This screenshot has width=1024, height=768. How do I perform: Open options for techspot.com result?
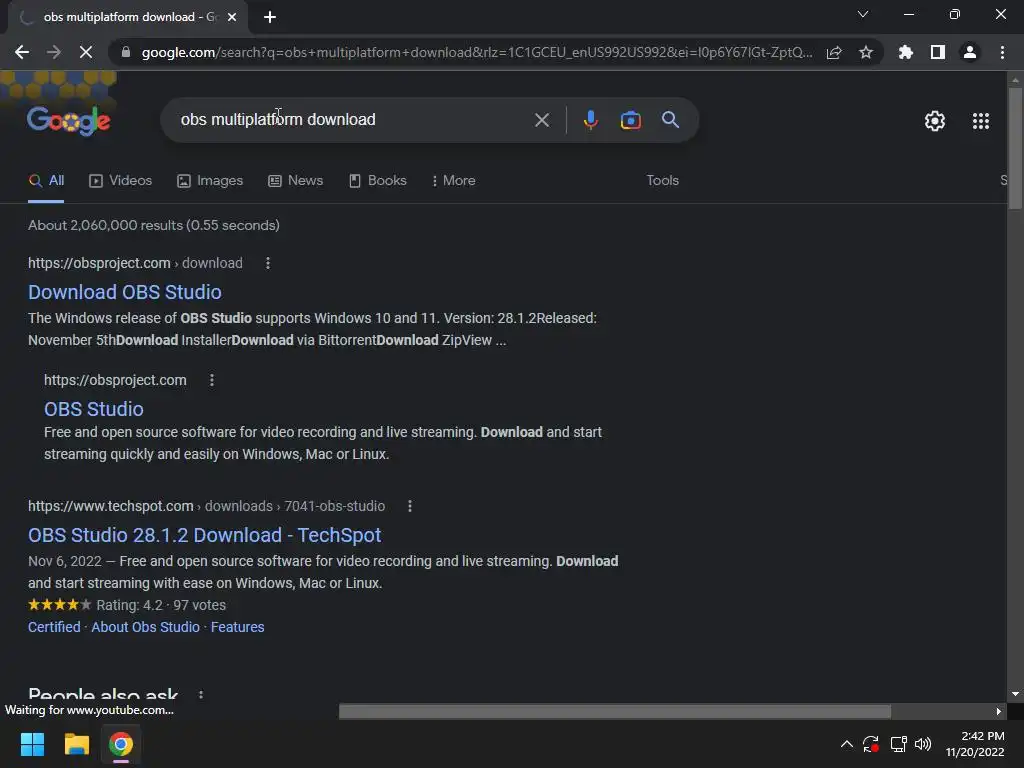click(410, 506)
